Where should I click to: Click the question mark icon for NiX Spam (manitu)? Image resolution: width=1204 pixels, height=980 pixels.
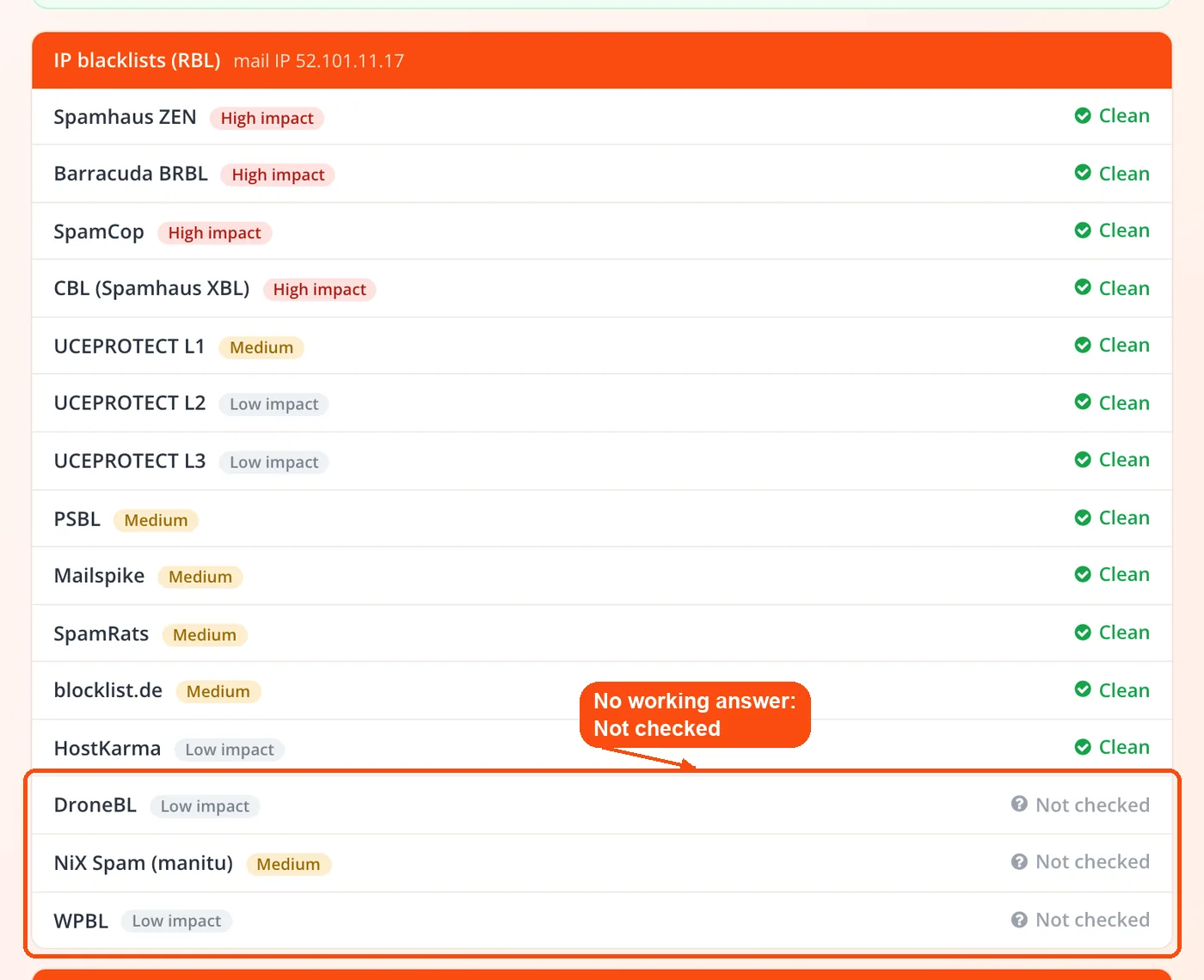(1019, 861)
